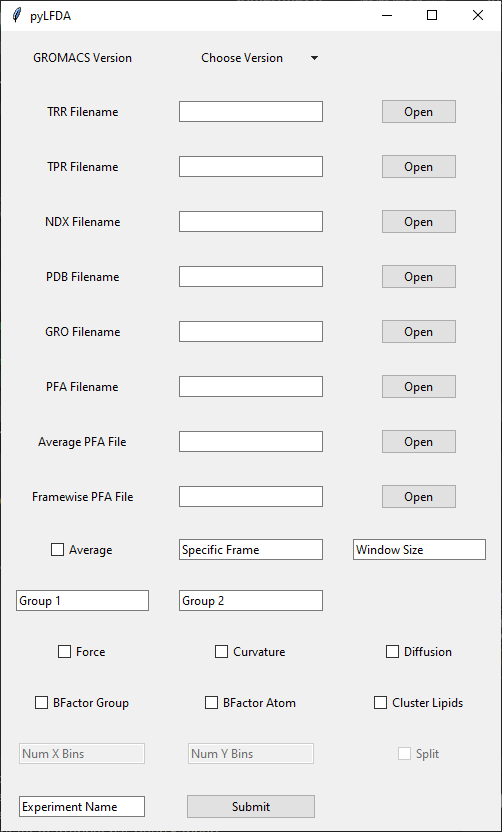The image size is (502, 832).
Task: Open file browser for Average PFA File
Action: (x=419, y=441)
